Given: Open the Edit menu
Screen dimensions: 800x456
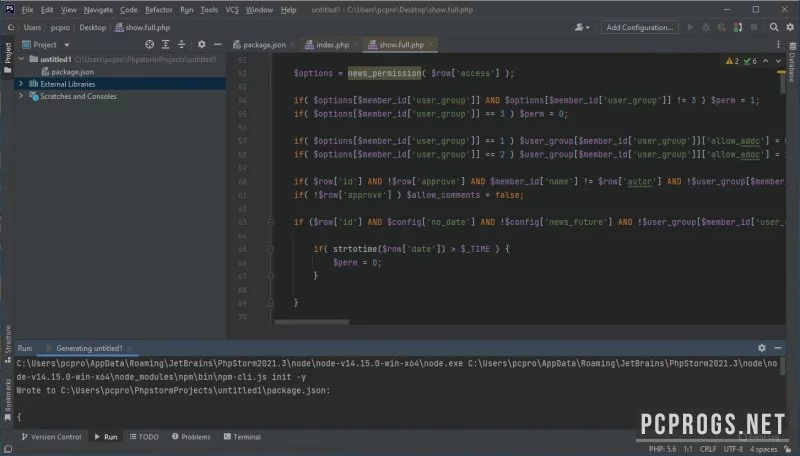Looking at the screenshot, I should tap(47, 10).
